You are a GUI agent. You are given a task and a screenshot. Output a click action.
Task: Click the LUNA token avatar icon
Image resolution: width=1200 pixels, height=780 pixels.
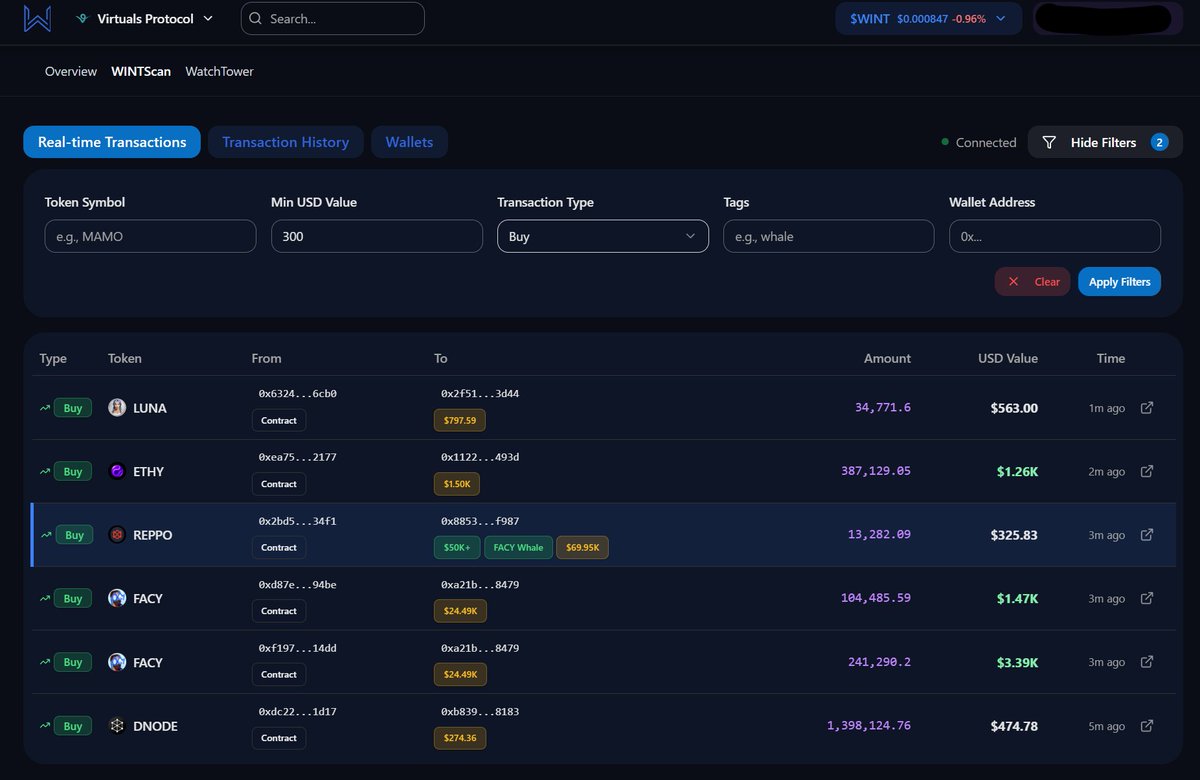117,408
